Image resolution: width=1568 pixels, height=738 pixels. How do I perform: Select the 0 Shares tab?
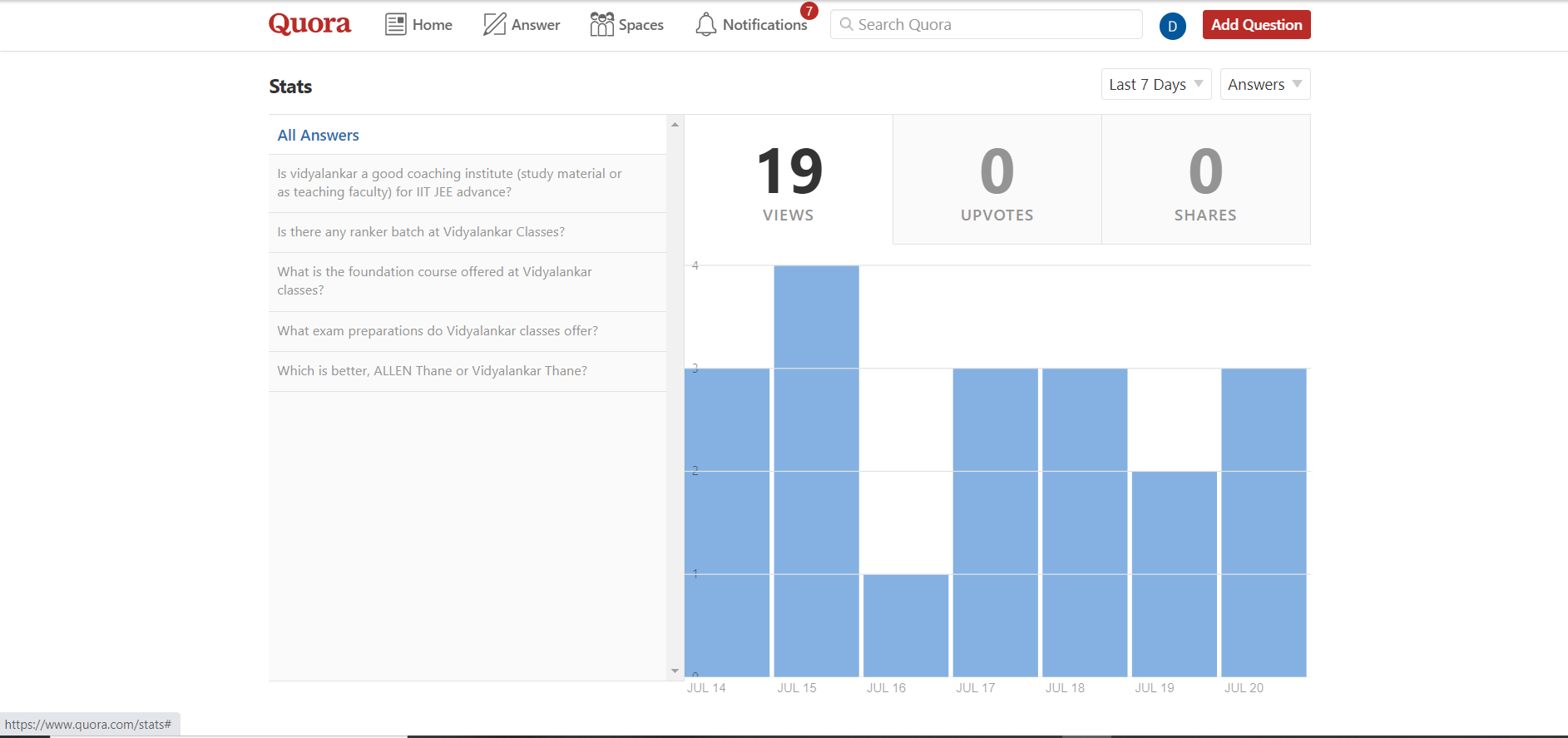tap(1206, 180)
